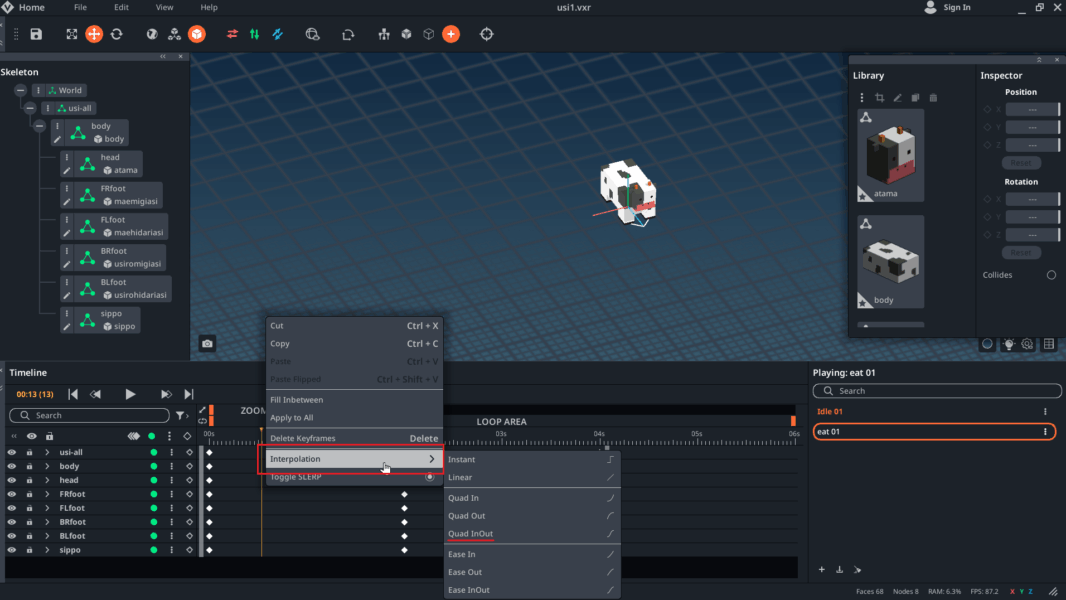Click the import animation download icon

(840, 569)
